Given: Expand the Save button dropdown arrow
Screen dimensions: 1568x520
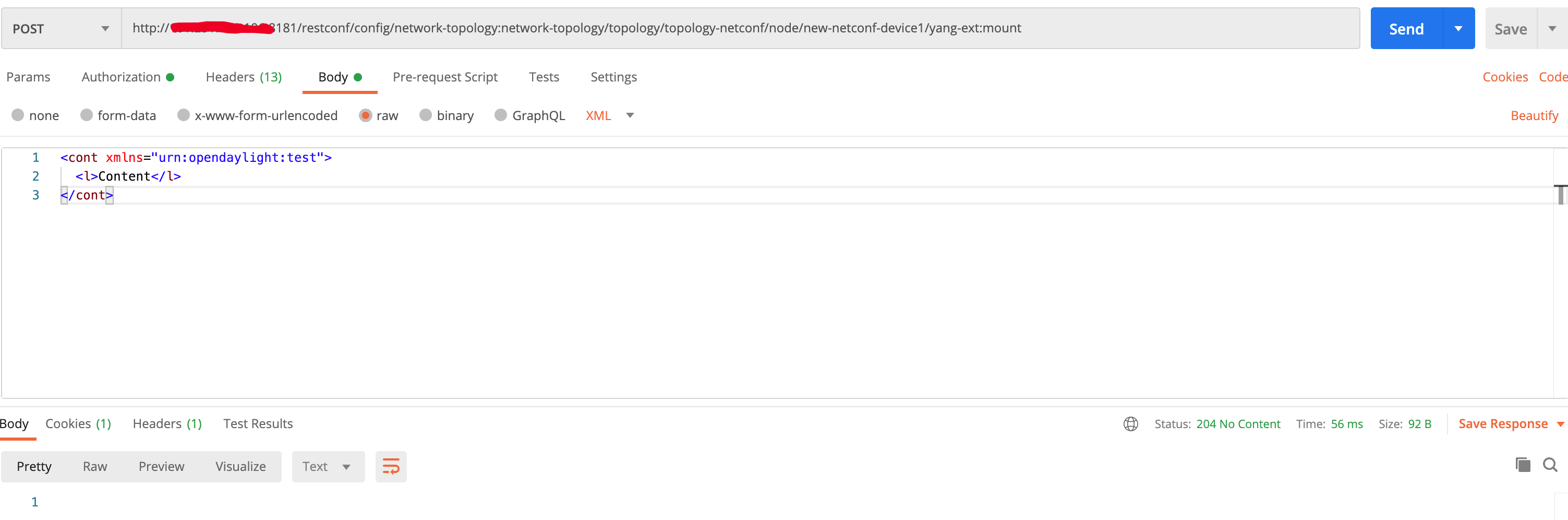Looking at the screenshot, I should click(1552, 29).
